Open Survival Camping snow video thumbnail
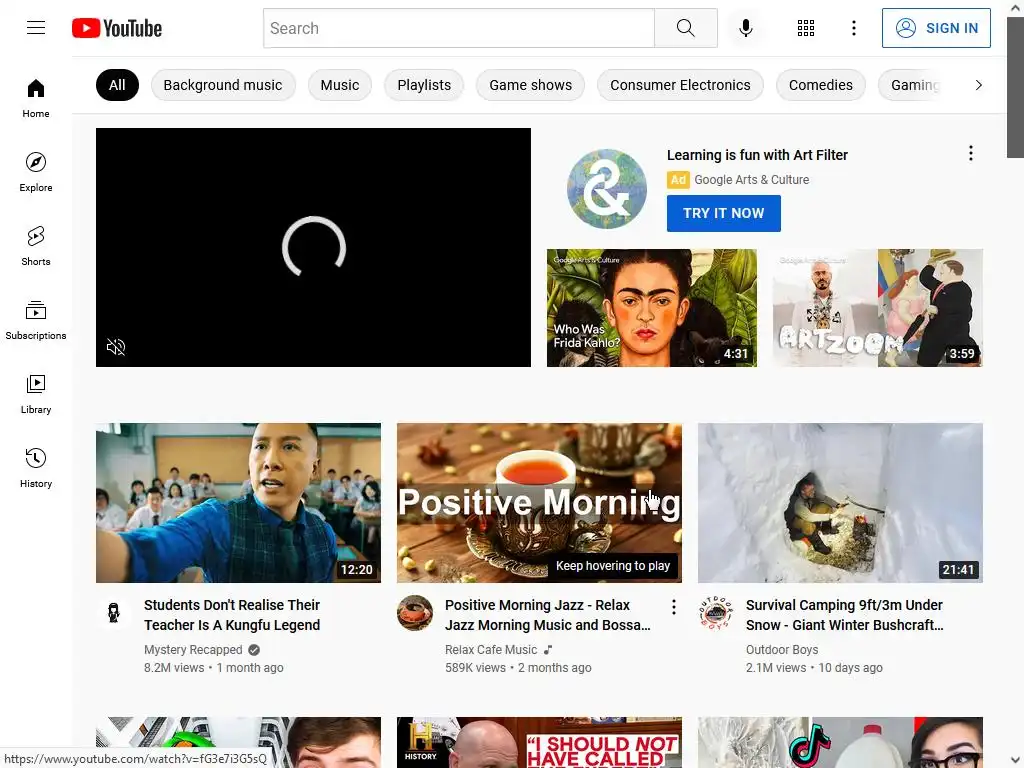This screenshot has width=1024, height=768. 840,503
